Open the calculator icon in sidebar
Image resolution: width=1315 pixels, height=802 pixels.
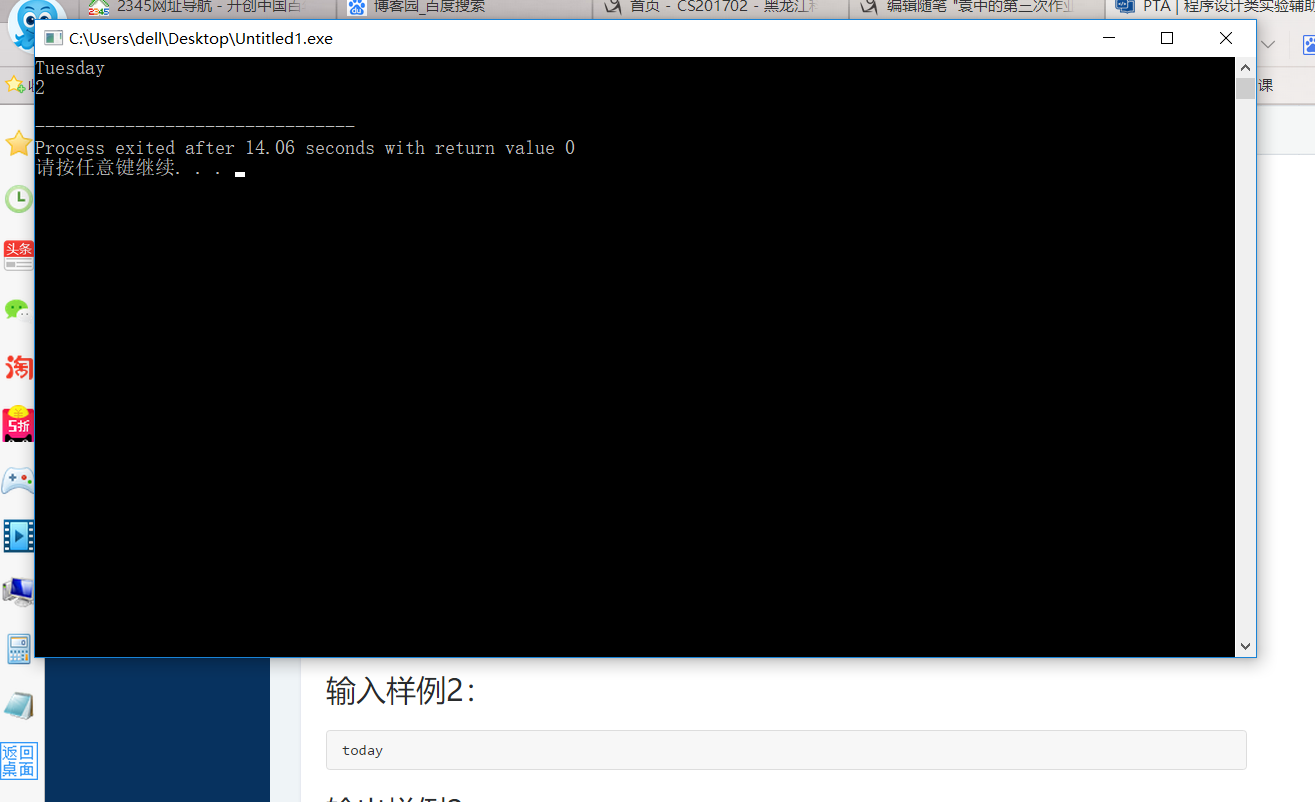click(18, 649)
